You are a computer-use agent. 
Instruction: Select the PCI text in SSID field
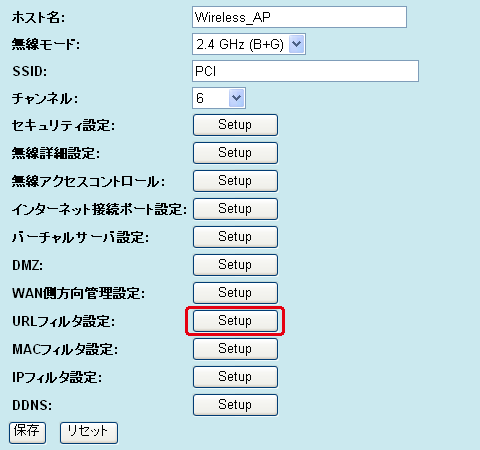(206, 71)
